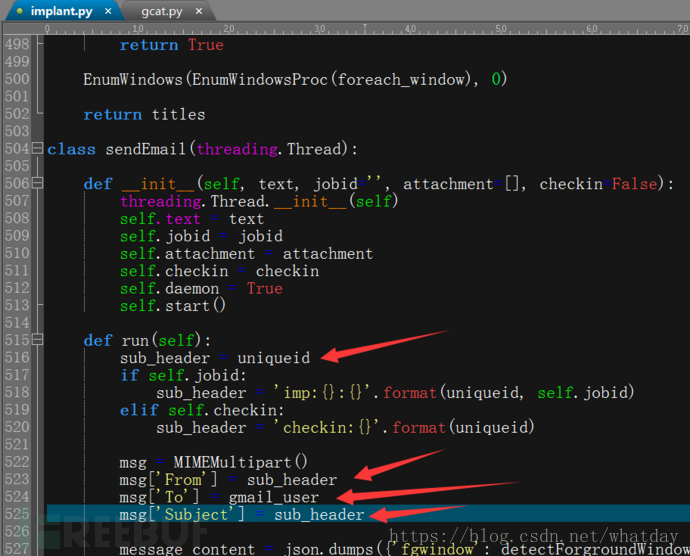Screen dimensions: 690x556
Task: Click msg['Subject'] on highlighted line 525
Action: (182, 515)
